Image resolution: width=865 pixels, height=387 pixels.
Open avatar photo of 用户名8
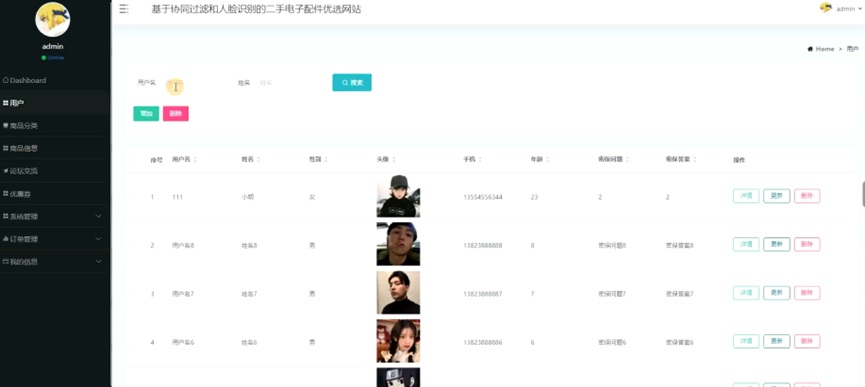[x=398, y=244]
